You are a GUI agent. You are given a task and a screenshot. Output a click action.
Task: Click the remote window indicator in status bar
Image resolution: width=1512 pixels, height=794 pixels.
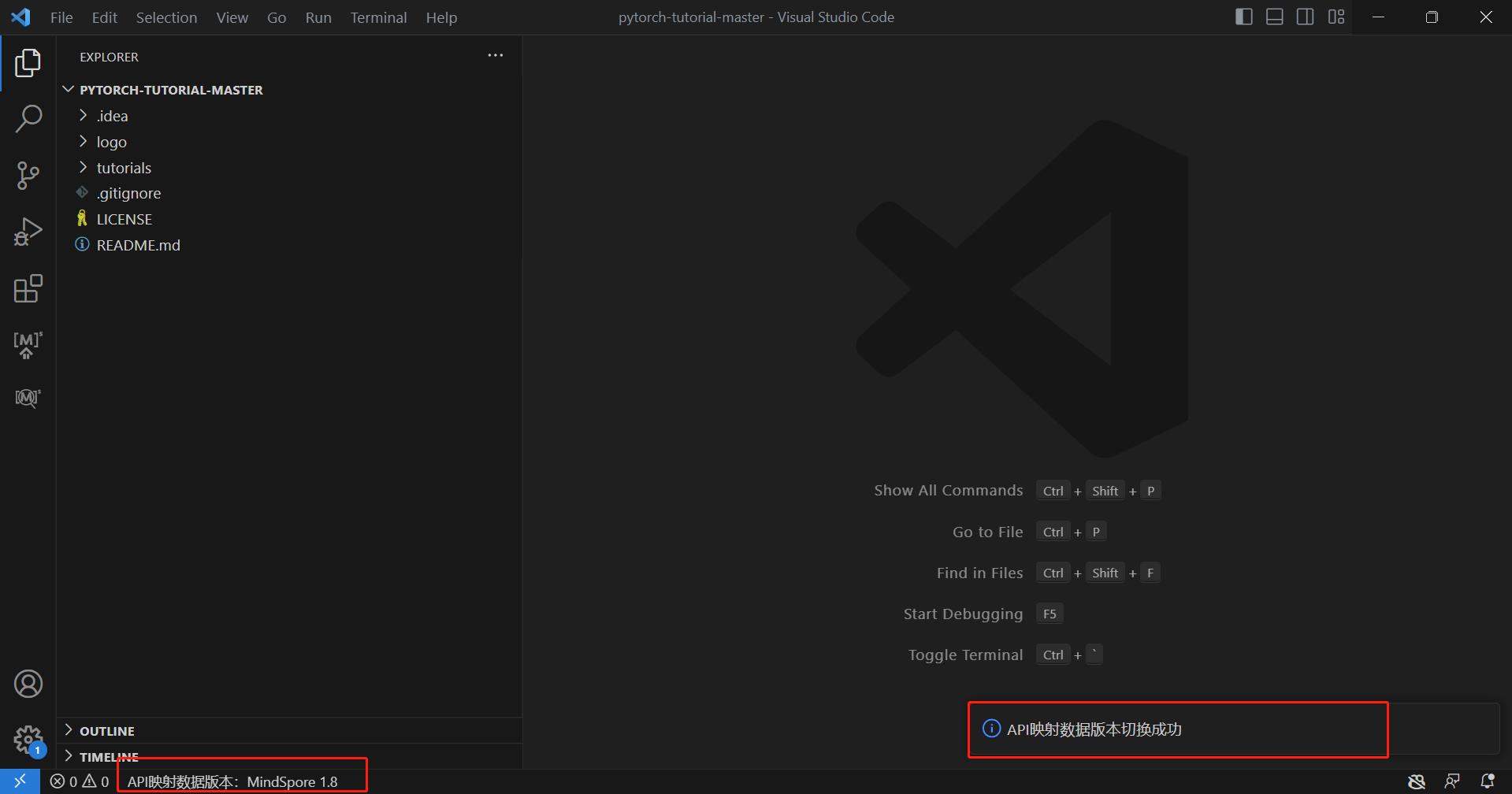pos(20,781)
